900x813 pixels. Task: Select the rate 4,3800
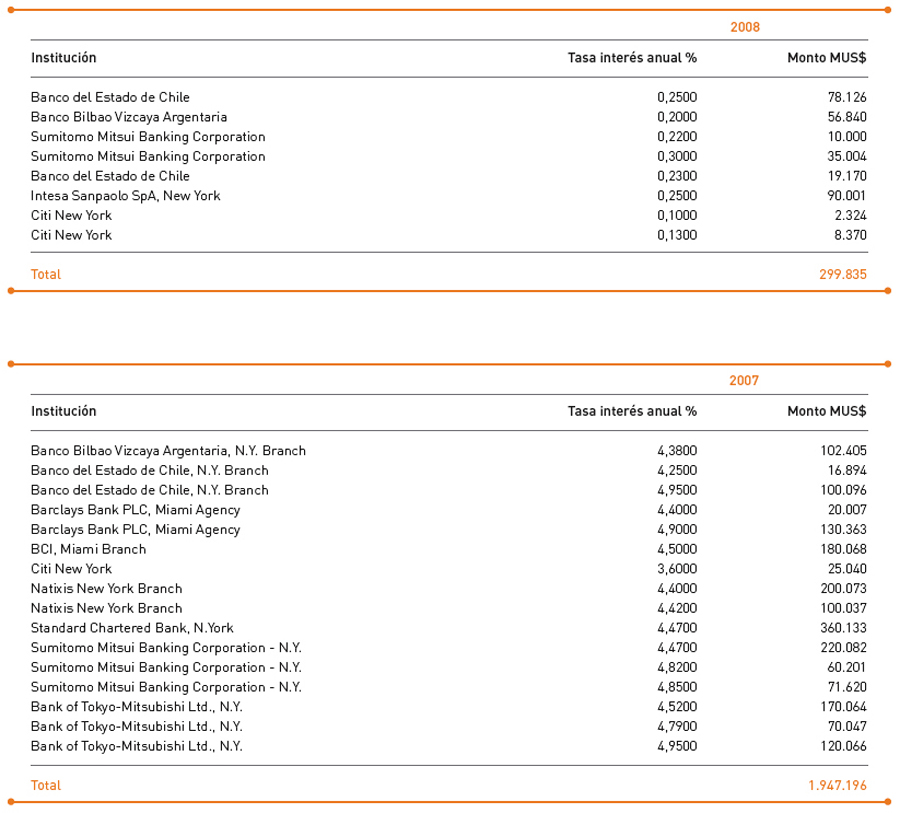(x=677, y=451)
